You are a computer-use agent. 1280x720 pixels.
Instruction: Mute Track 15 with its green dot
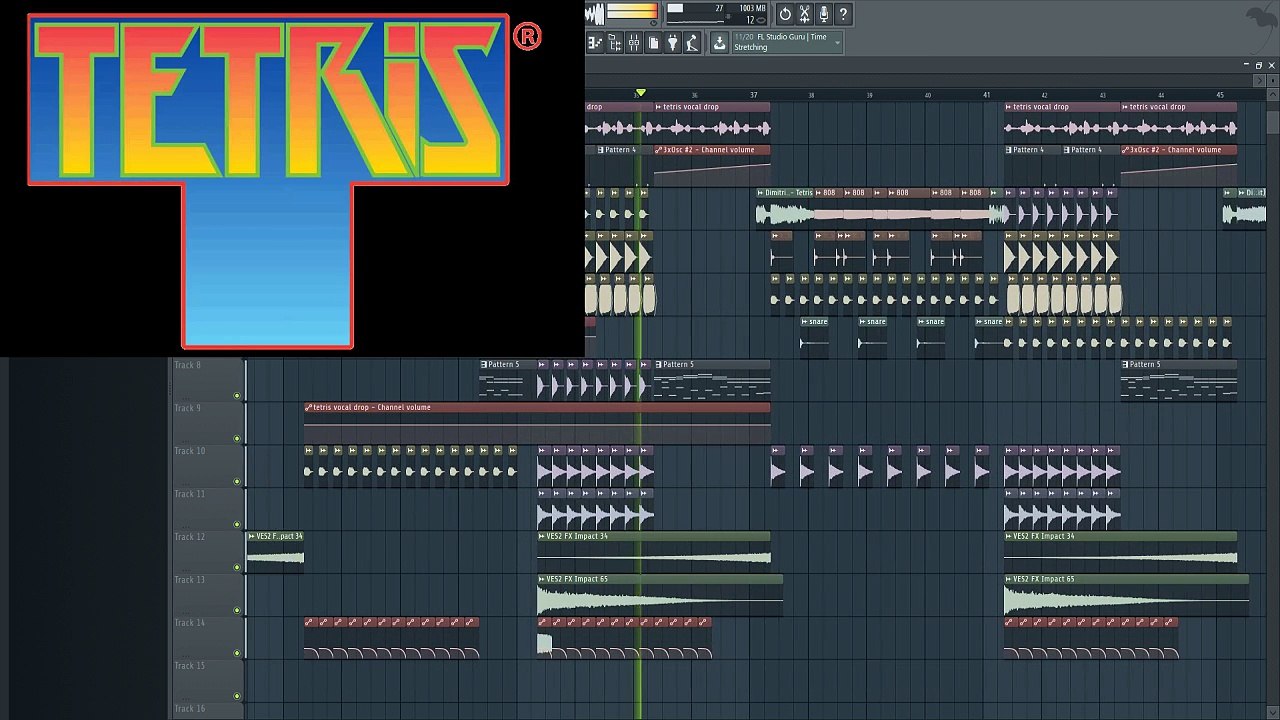click(x=237, y=696)
